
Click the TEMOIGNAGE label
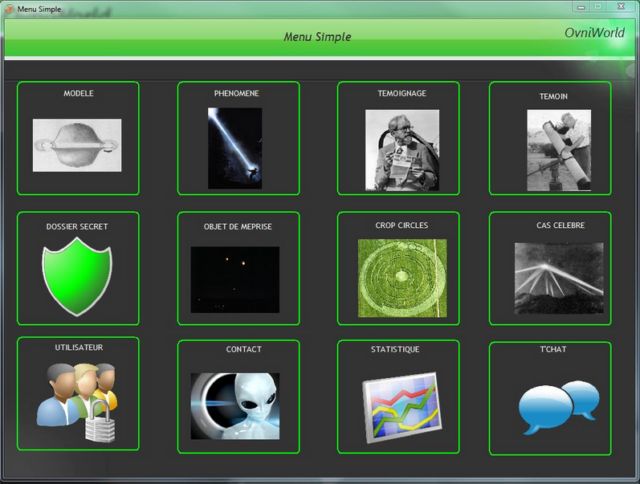click(402, 93)
